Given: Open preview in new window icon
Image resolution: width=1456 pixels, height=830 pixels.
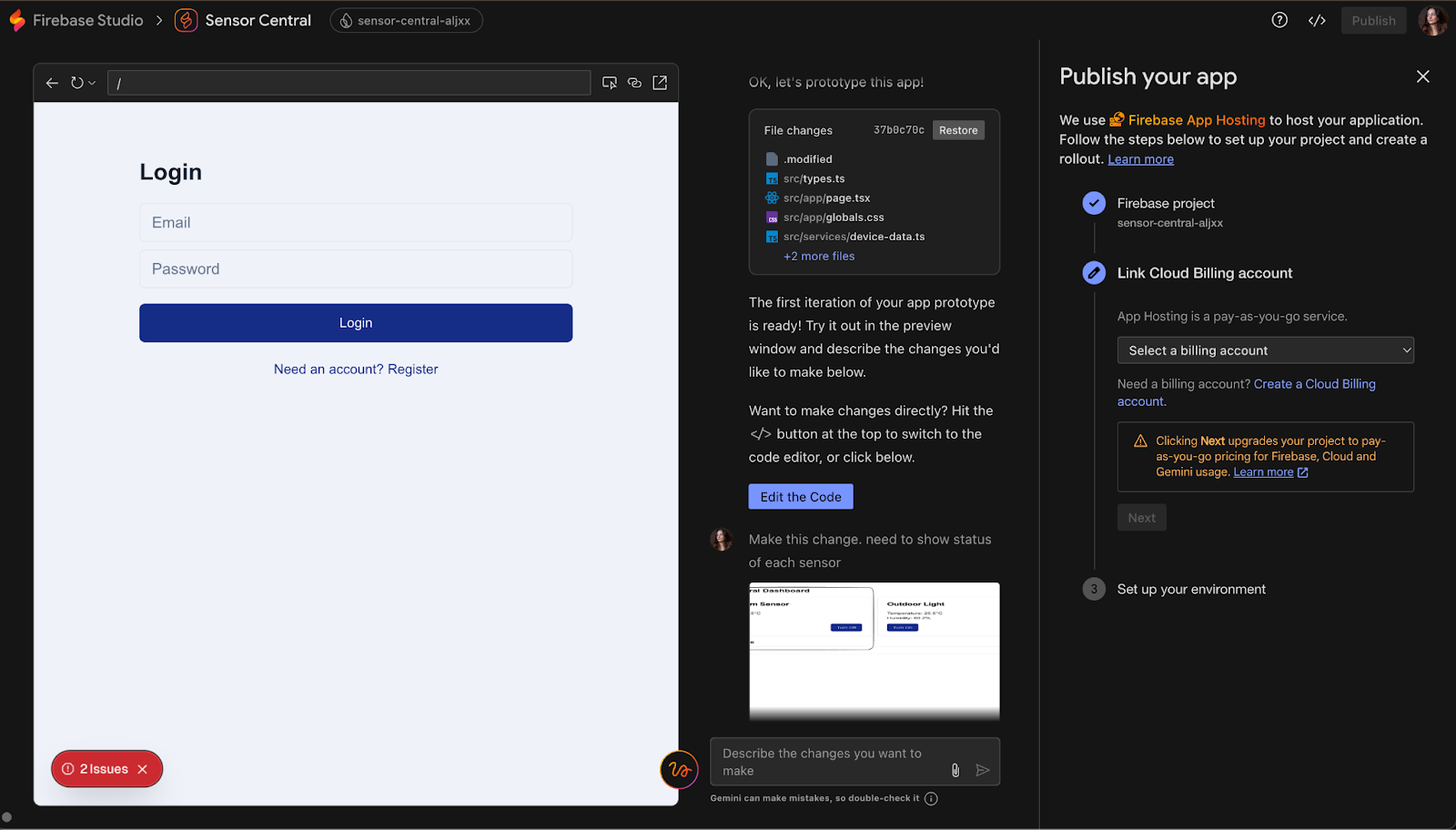Looking at the screenshot, I should coord(660,83).
